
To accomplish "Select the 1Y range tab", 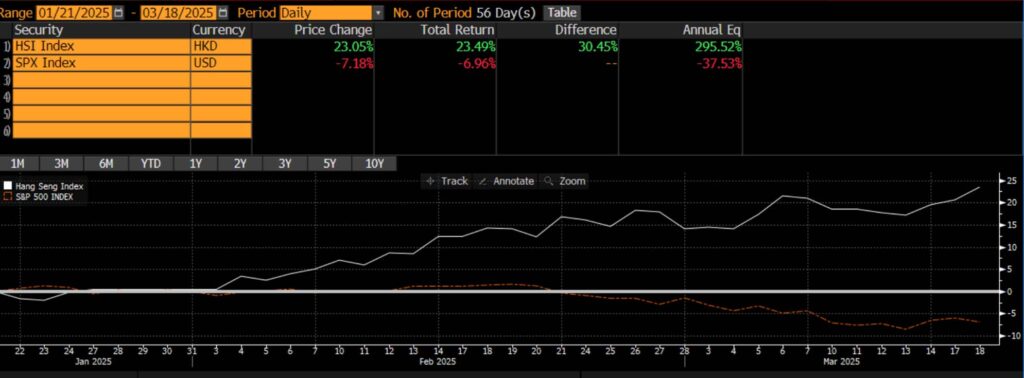I will (x=195, y=164).
